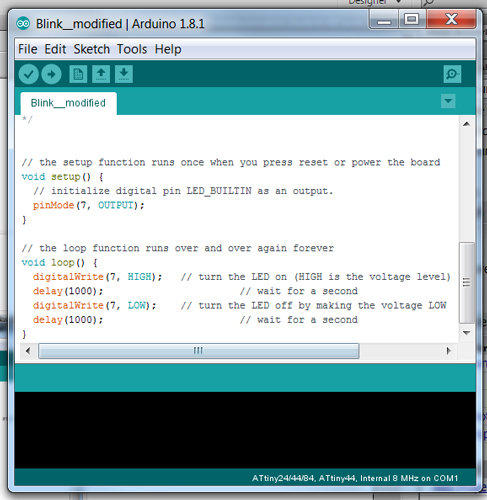This screenshot has width=487, height=500.
Task: Open the Edit menu
Action: pos(55,49)
